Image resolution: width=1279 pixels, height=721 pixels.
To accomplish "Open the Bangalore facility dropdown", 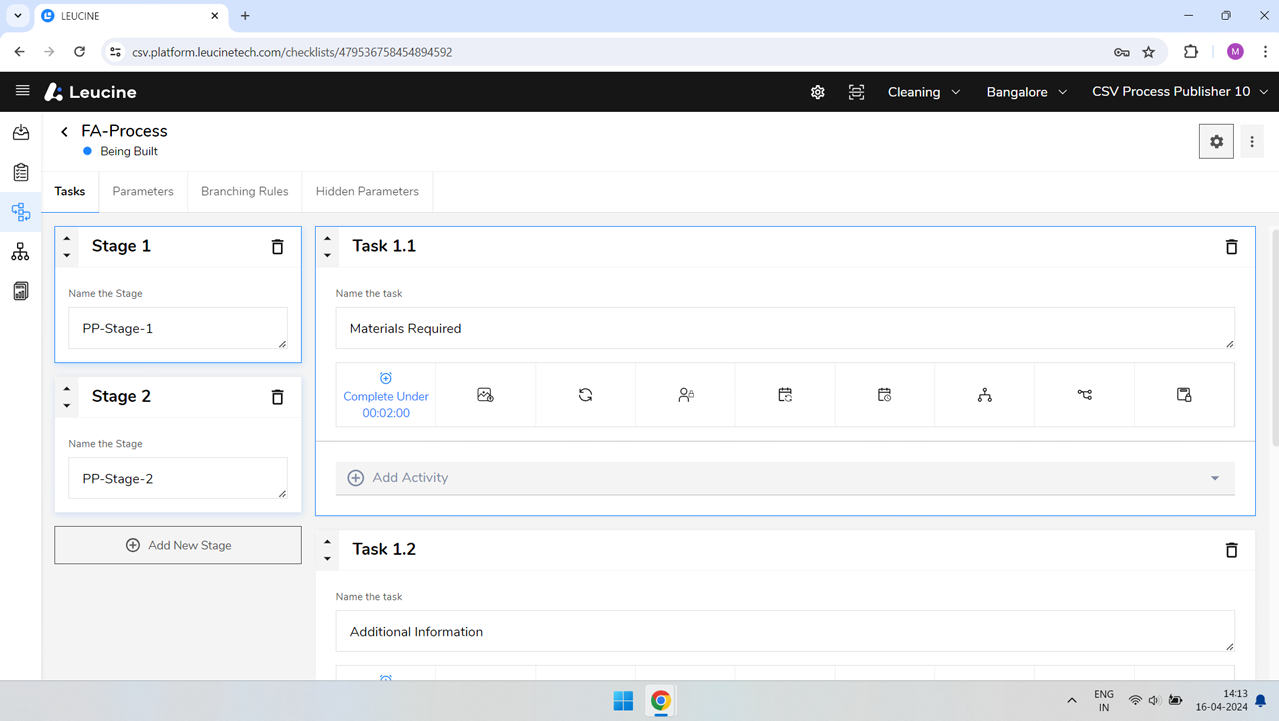I will [1026, 92].
